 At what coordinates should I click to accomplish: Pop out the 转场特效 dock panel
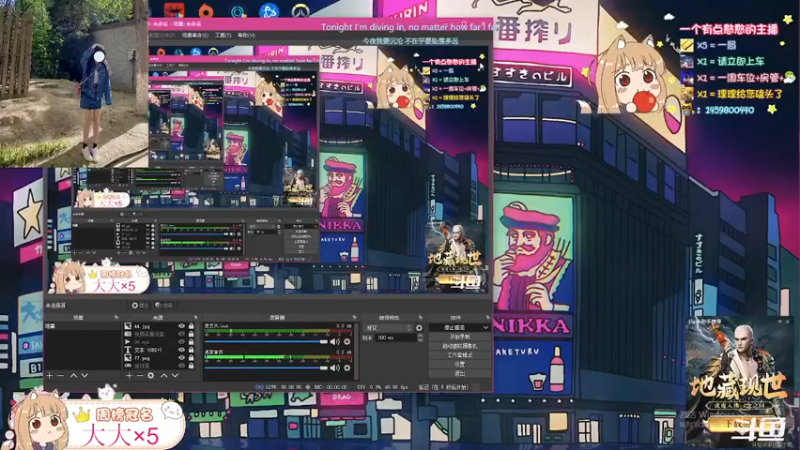[x=420, y=318]
